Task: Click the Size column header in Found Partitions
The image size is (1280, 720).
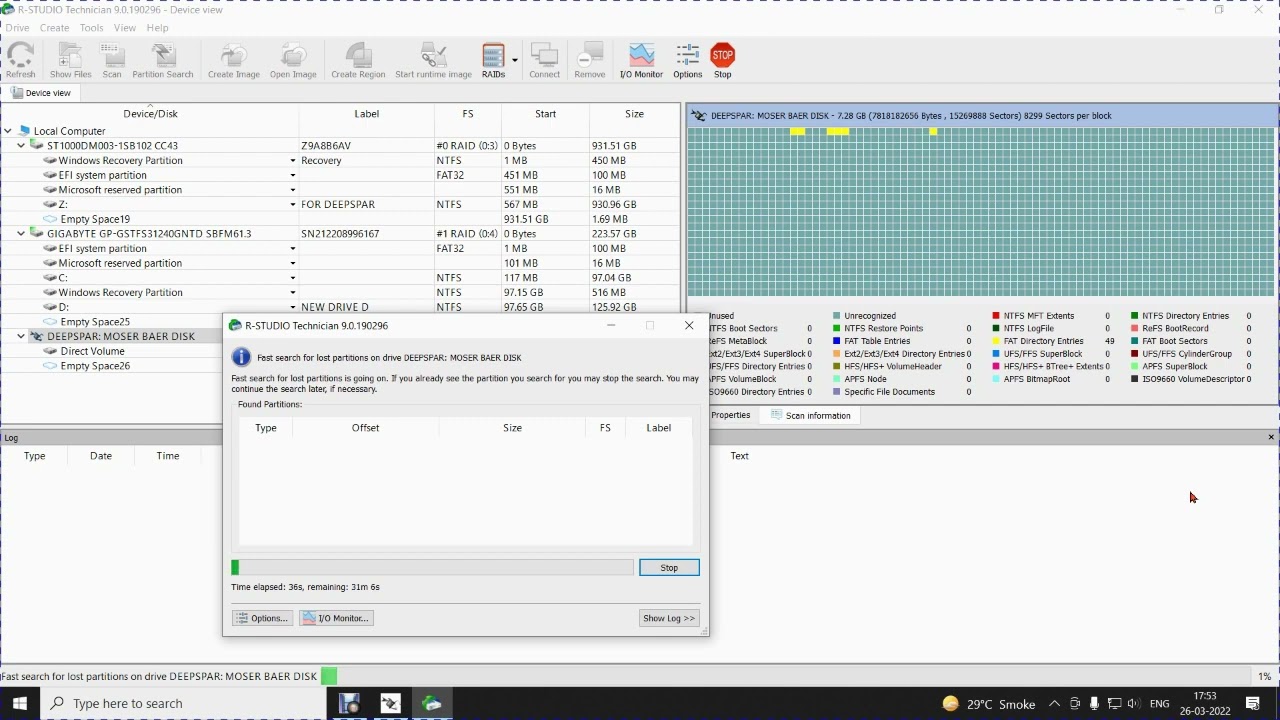Action: tap(512, 428)
